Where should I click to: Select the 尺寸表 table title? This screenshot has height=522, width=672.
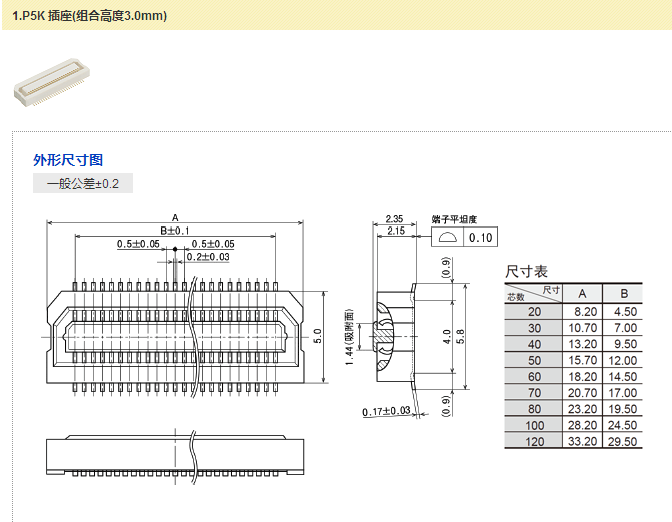pyautogui.click(x=527, y=271)
